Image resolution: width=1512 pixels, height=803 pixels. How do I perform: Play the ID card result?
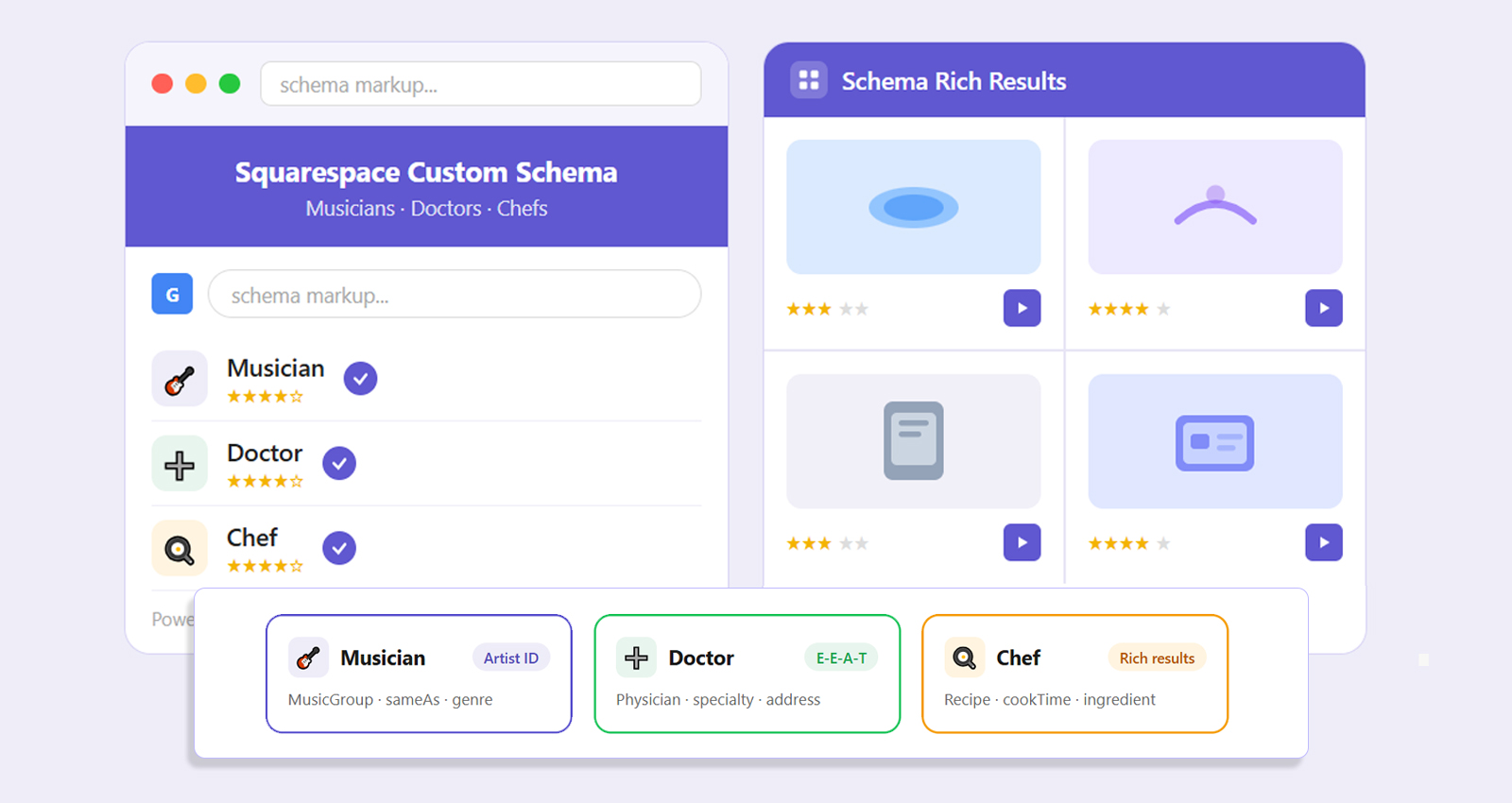(1324, 542)
